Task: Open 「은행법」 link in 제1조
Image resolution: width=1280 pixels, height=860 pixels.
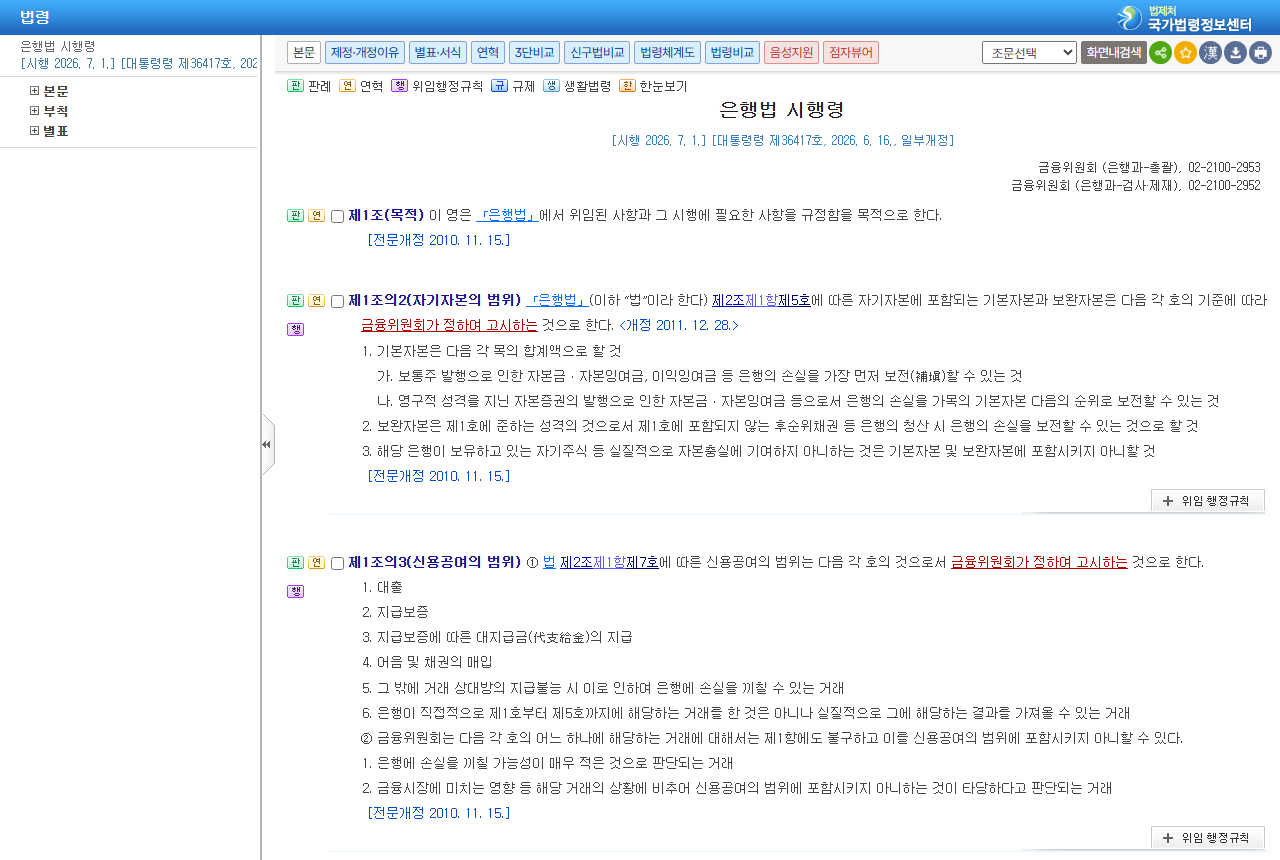Action: 507,215
